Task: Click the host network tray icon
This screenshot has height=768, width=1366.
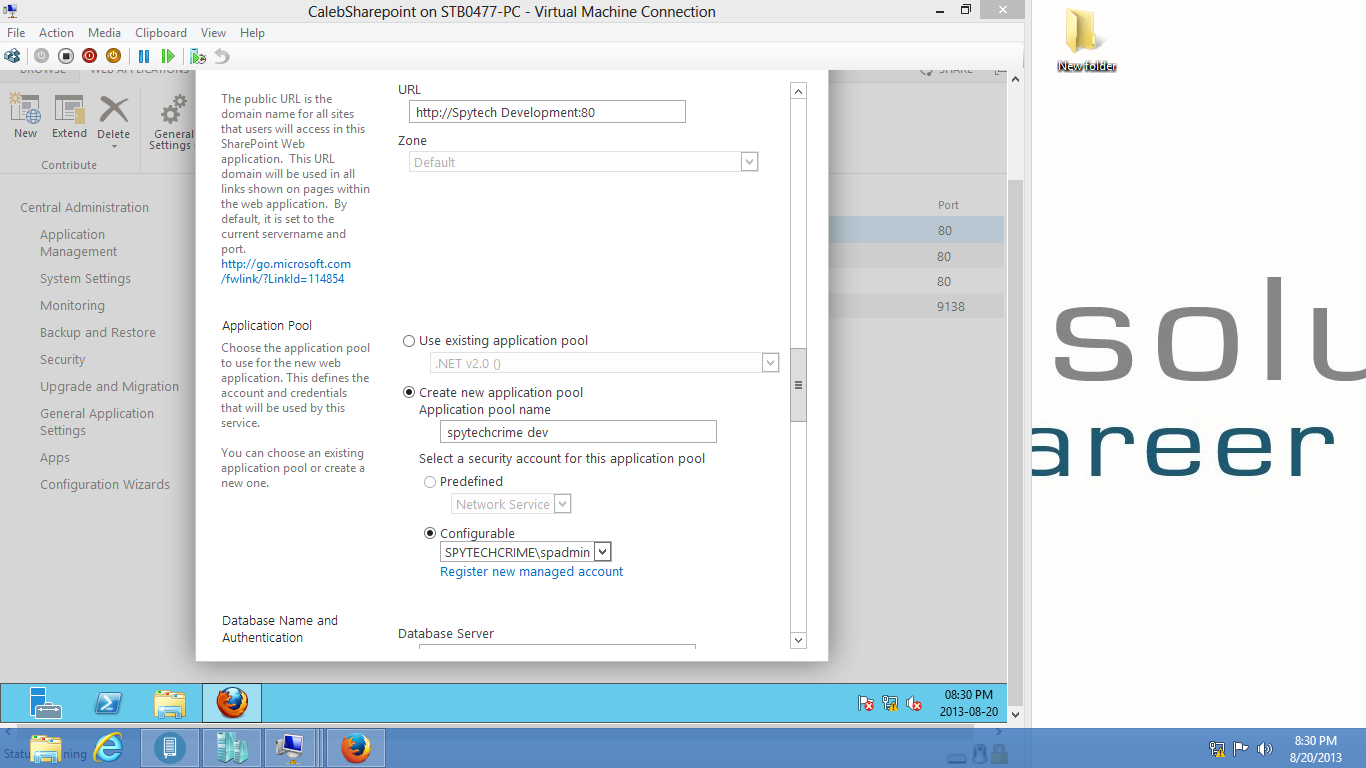Action: [x=1217, y=748]
